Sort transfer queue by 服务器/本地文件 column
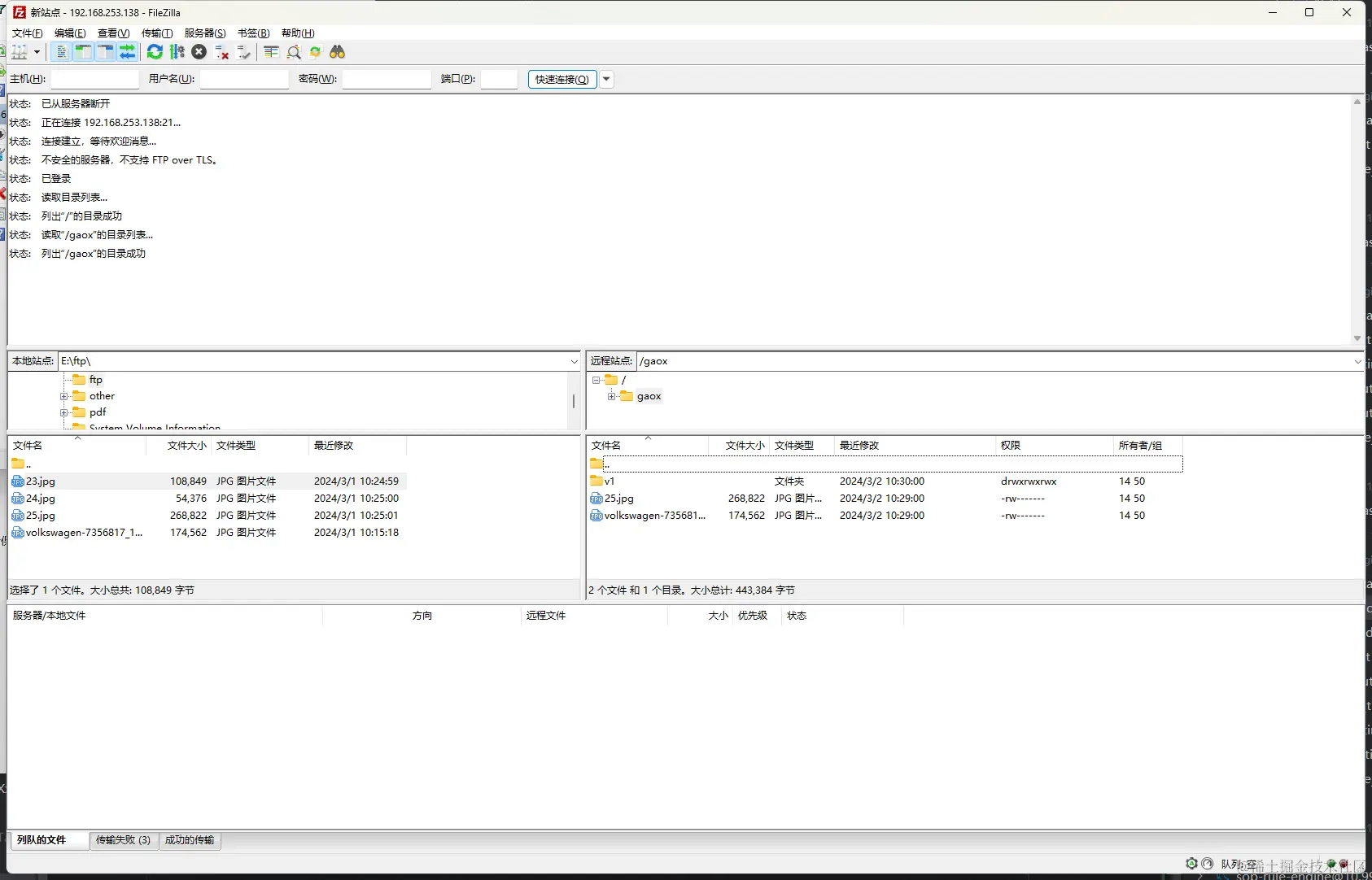 [x=165, y=616]
